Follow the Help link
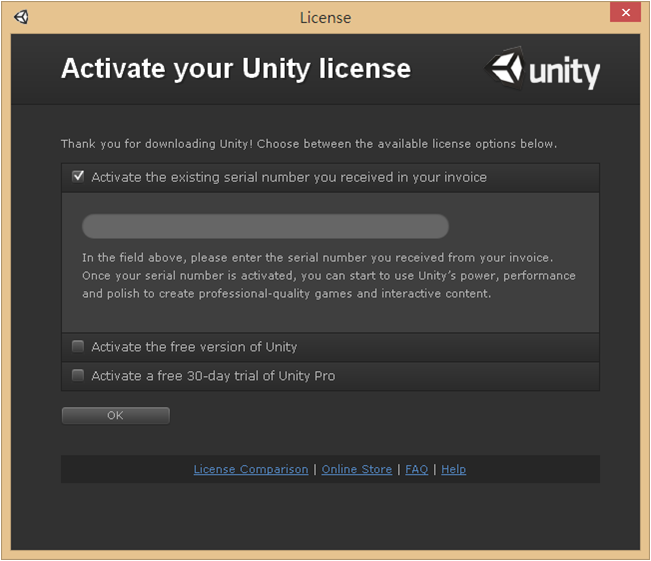Image resolution: width=651 pixels, height=561 pixels. pos(453,469)
